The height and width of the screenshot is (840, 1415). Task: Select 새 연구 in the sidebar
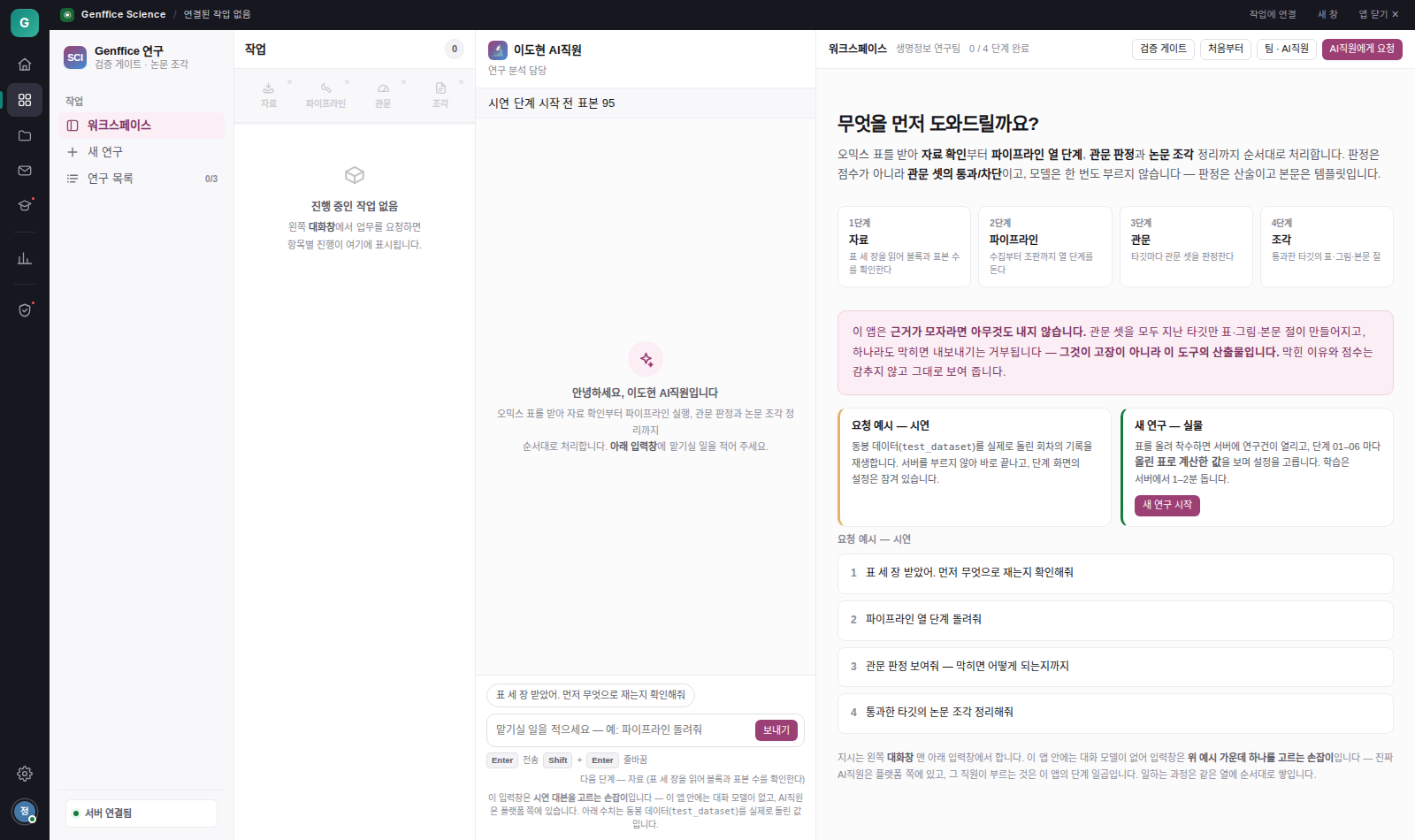point(141,152)
